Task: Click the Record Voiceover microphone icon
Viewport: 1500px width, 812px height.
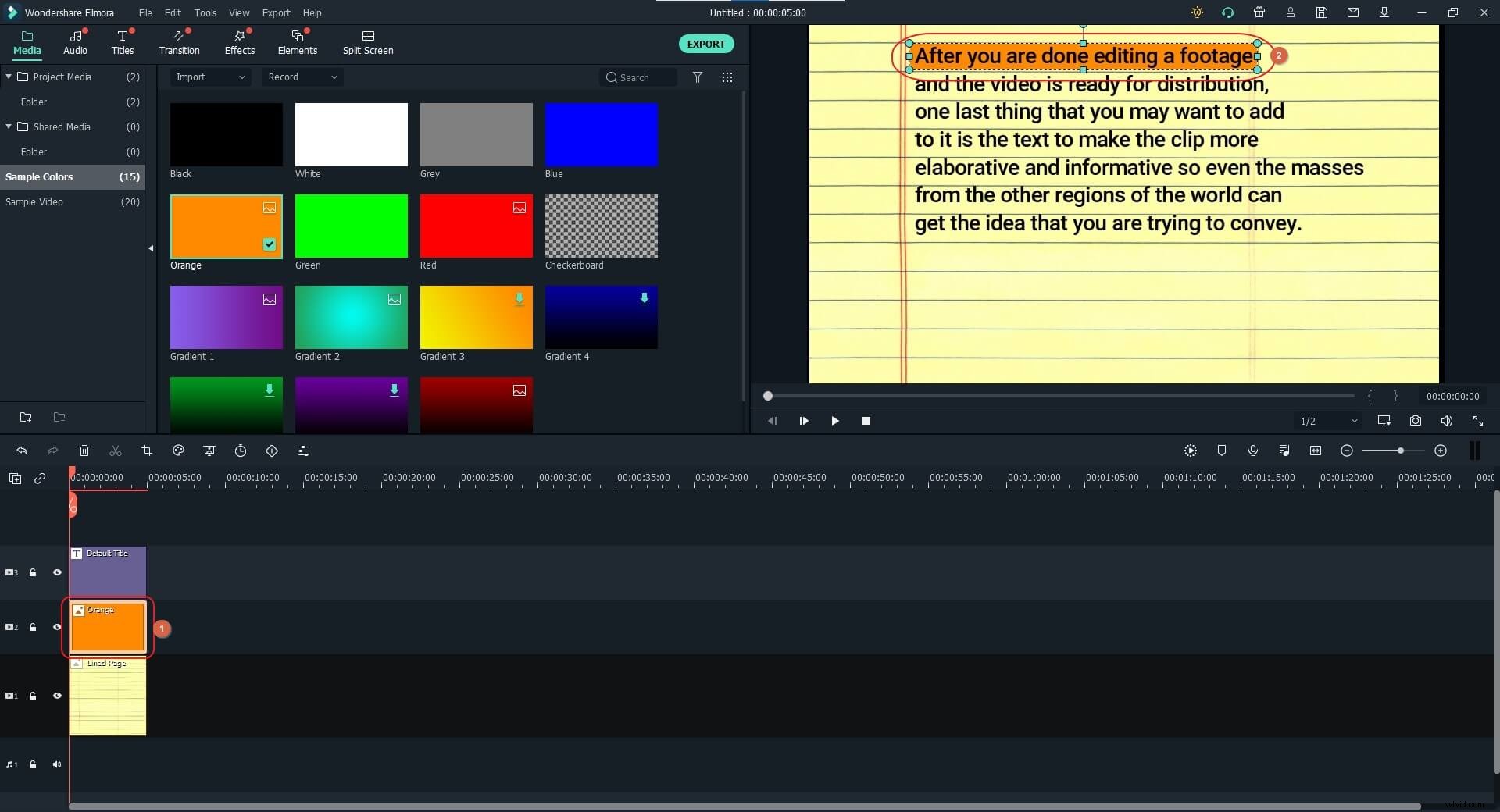Action: pyautogui.click(x=1253, y=451)
